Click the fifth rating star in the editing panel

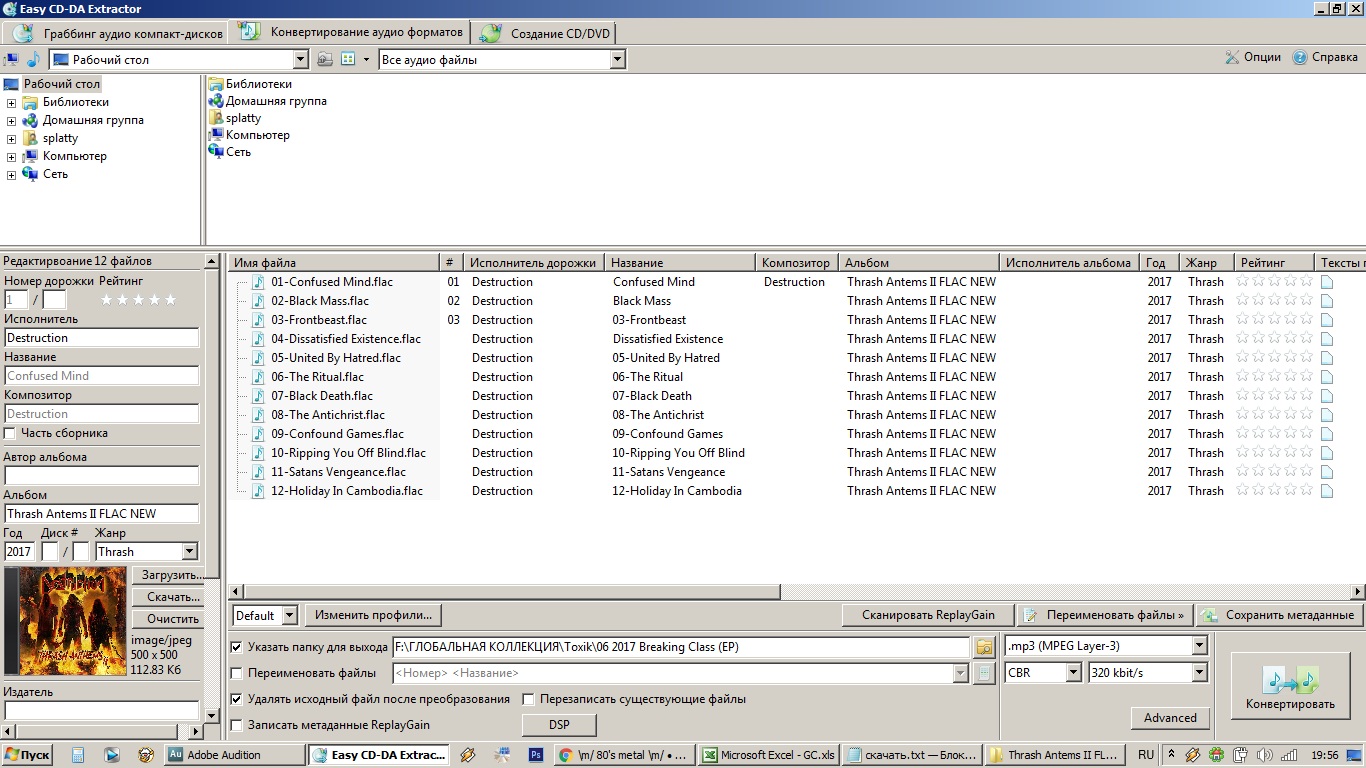pos(170,300)
